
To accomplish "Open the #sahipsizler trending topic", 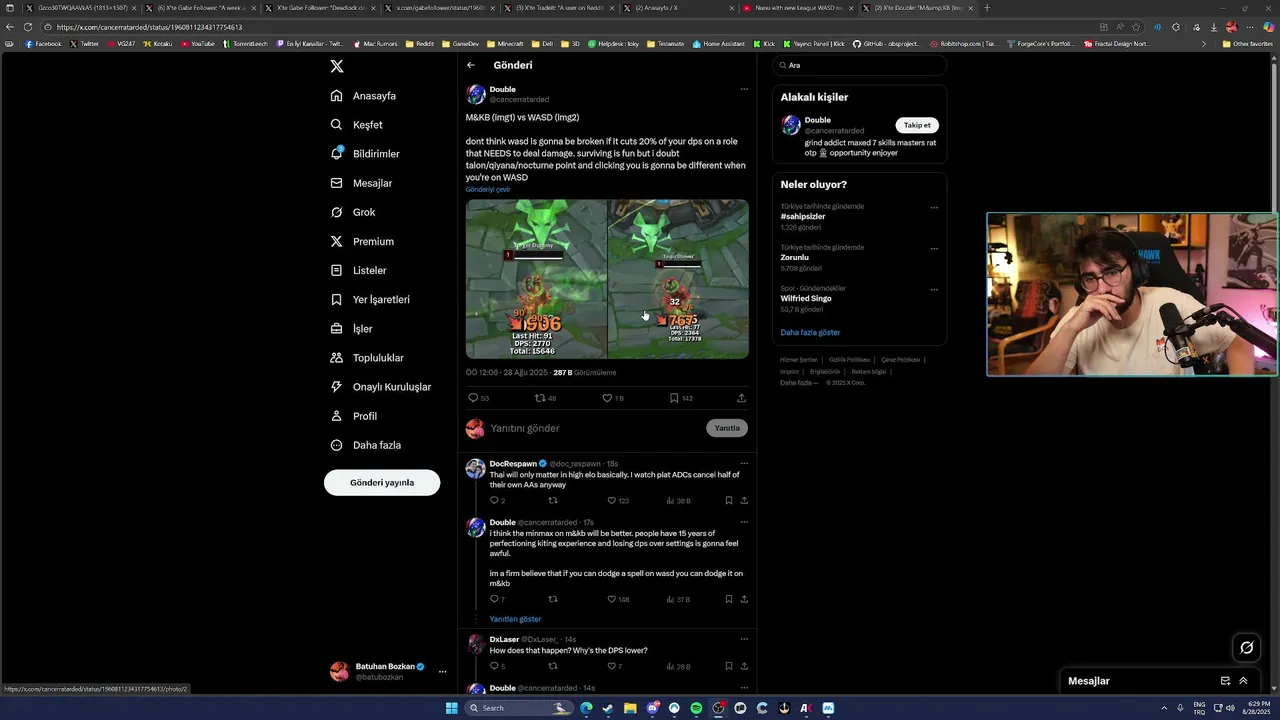I will coord(803,216).
